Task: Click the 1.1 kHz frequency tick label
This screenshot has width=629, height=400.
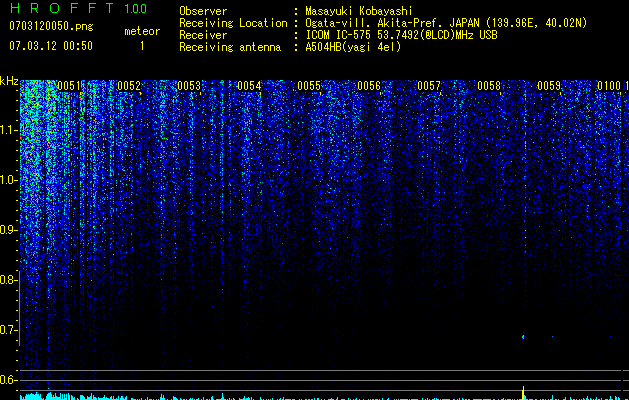Action: coord(8,130)
